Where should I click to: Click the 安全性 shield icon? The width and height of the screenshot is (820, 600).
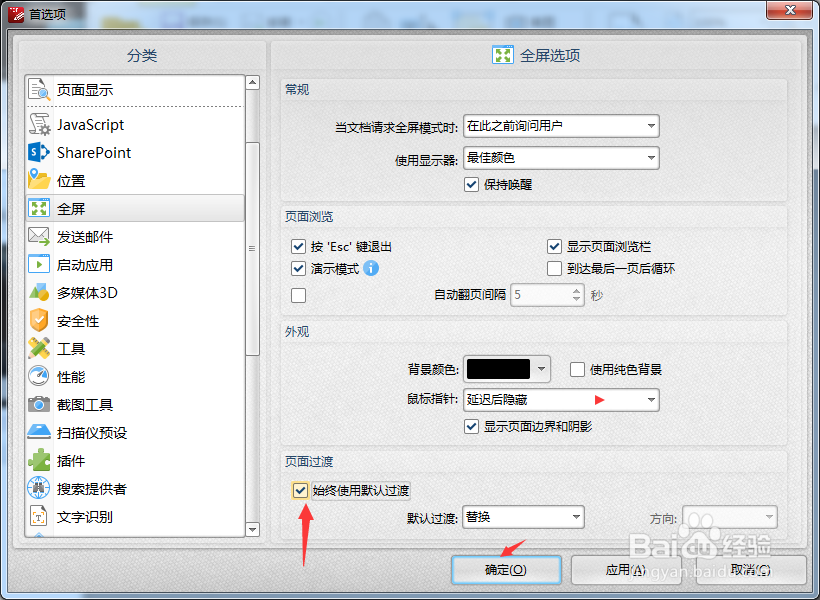pos(39,320)
